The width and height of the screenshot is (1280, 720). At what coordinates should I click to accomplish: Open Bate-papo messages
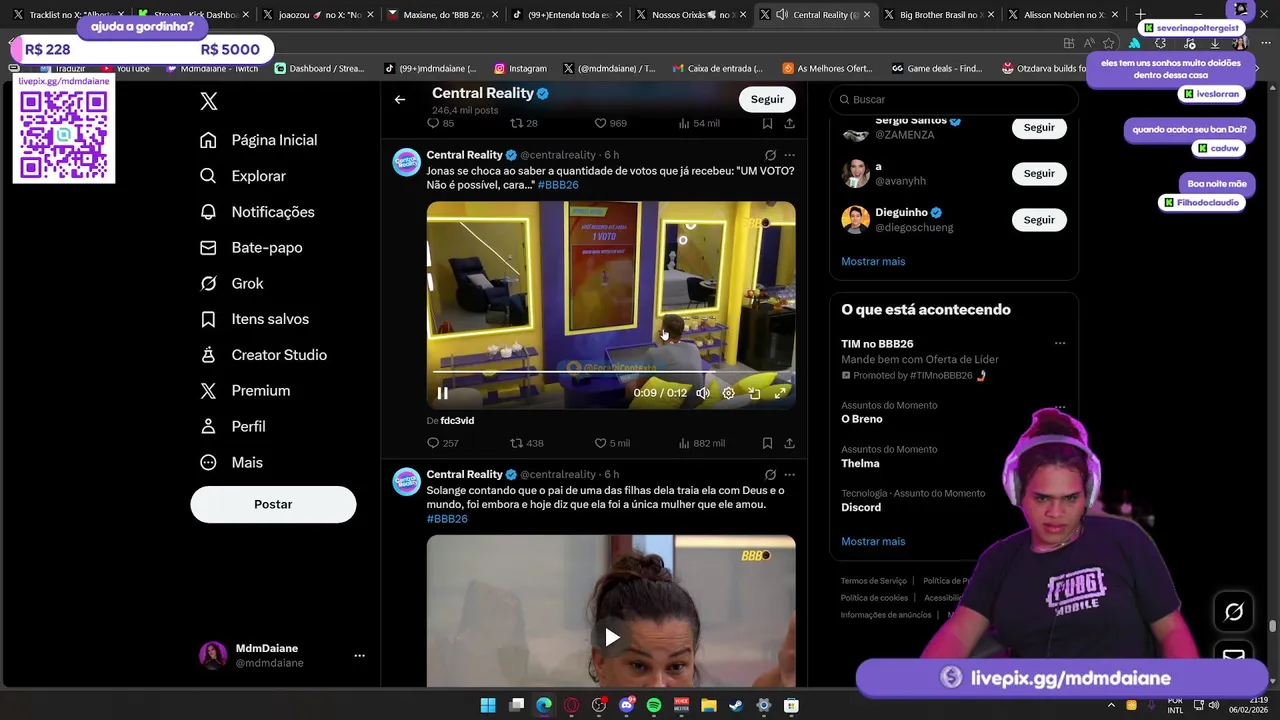[x=251, y=248]
